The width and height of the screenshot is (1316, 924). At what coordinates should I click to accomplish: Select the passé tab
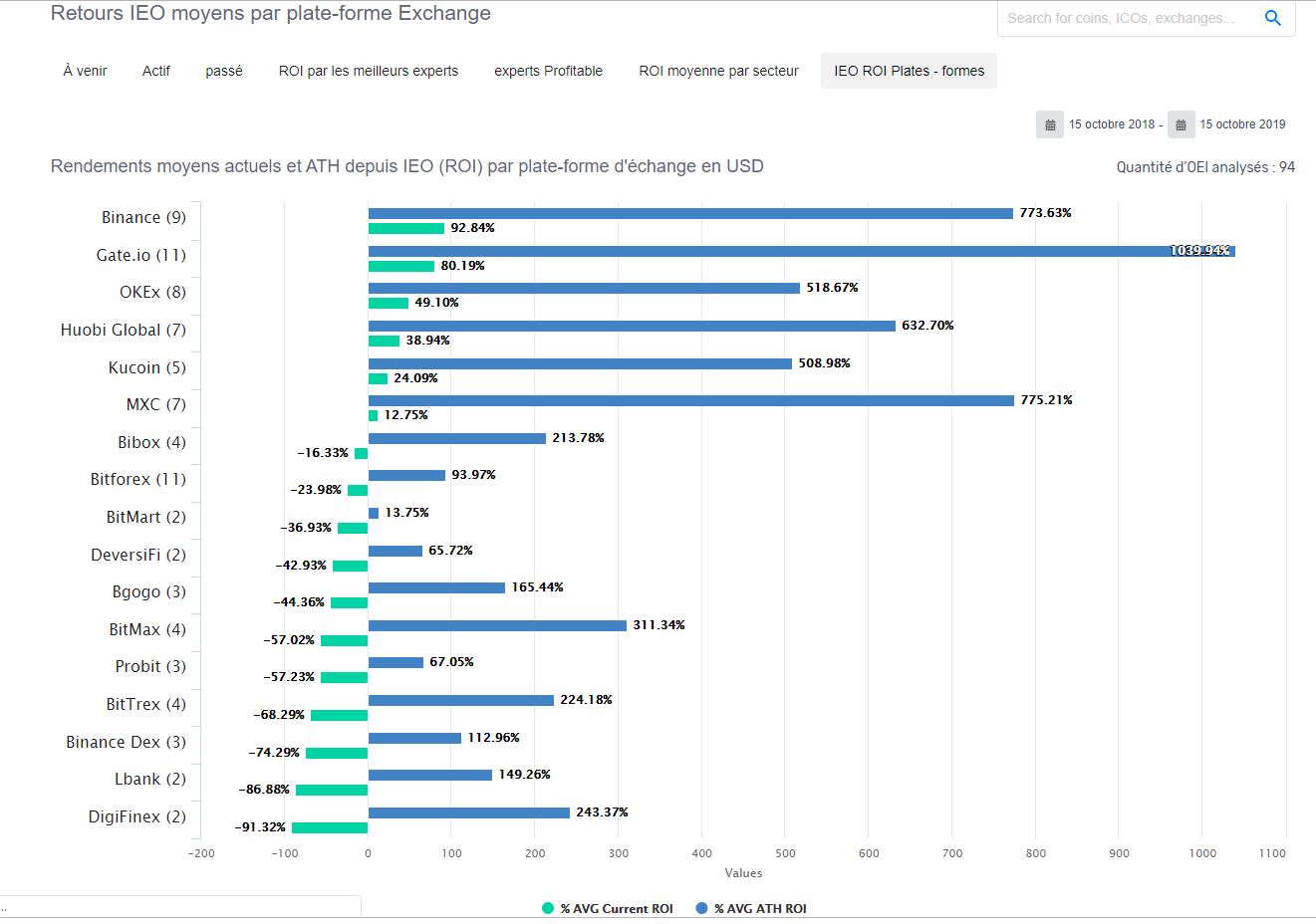pos(224,71)
